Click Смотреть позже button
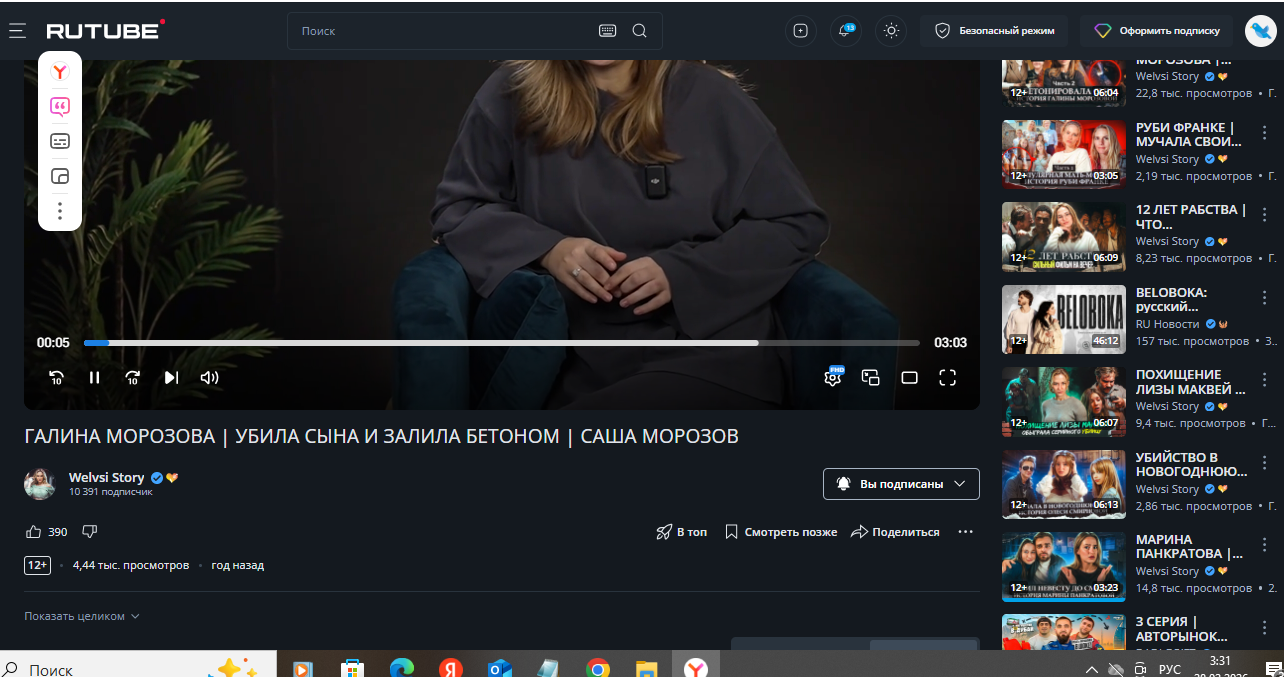 [x=781, y=532]
